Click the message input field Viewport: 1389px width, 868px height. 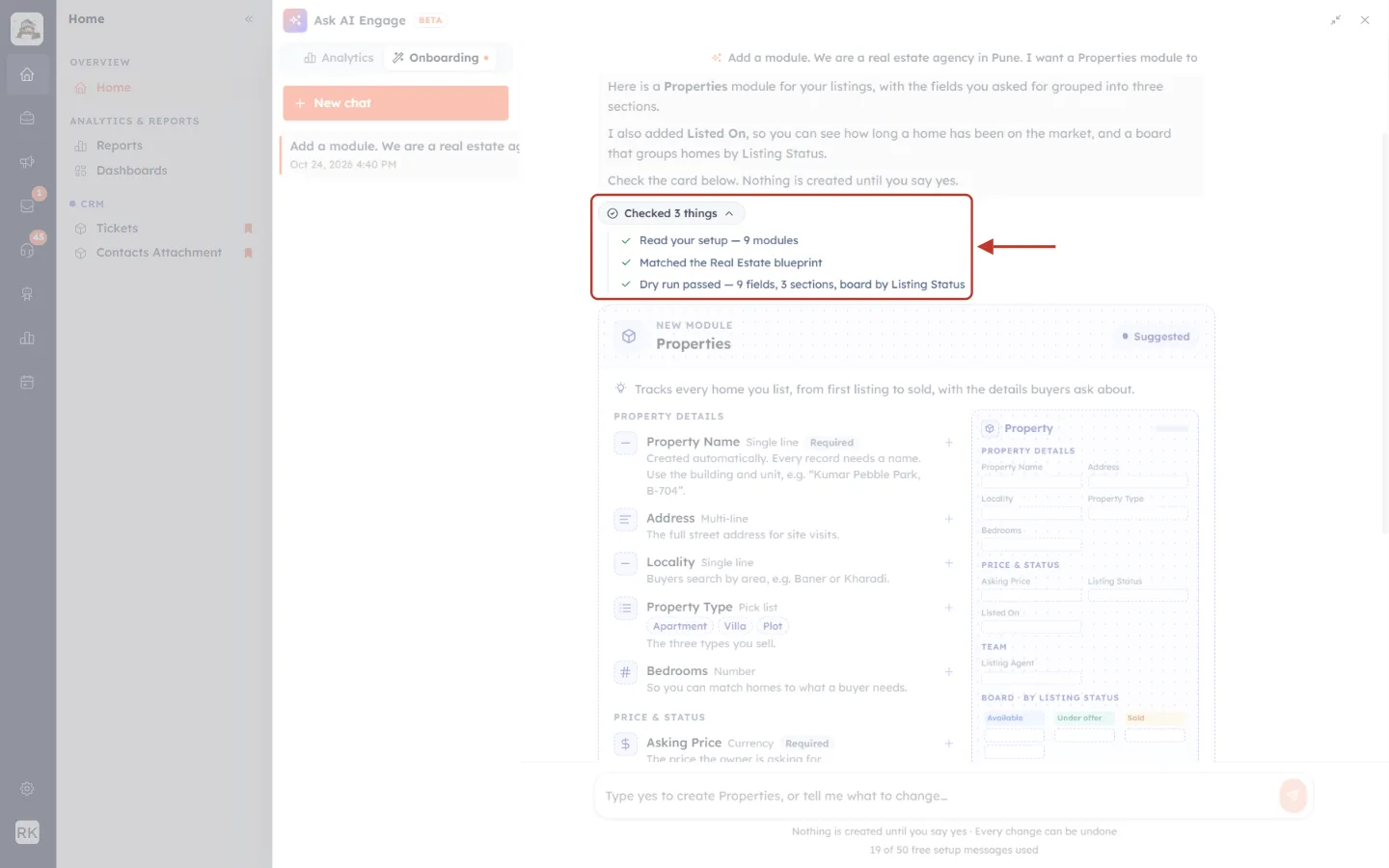point(936,796)
